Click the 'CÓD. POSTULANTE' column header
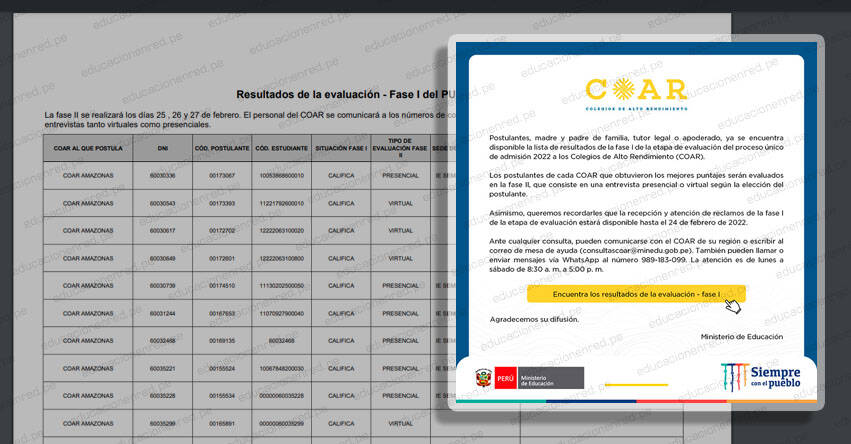Image resolution: width=851 pixels, height=444 pixels. (222, 148)
